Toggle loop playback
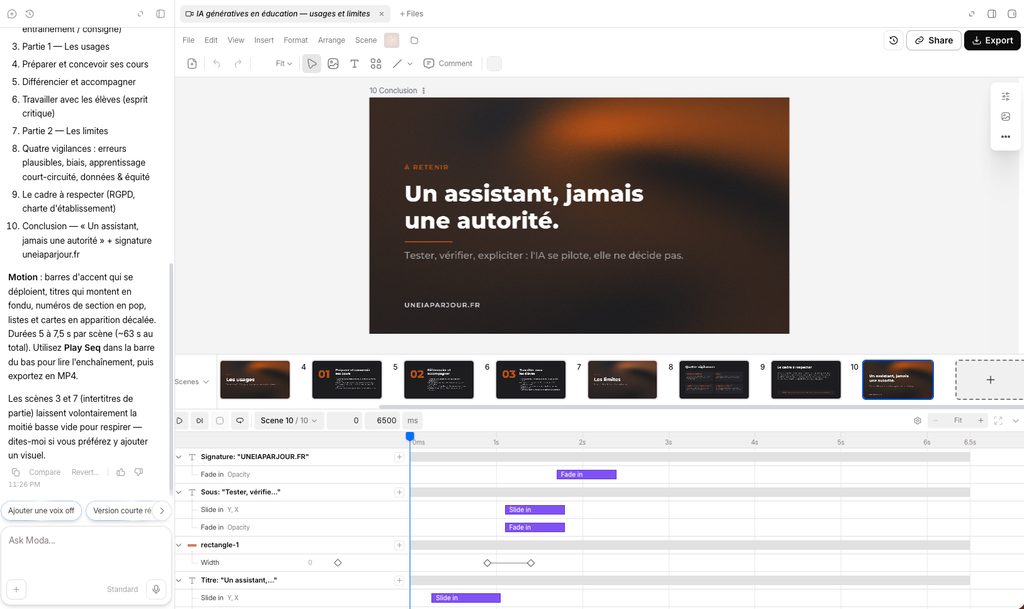The image size is (1024, 609). pyautogui.click(x=240, y=420)
